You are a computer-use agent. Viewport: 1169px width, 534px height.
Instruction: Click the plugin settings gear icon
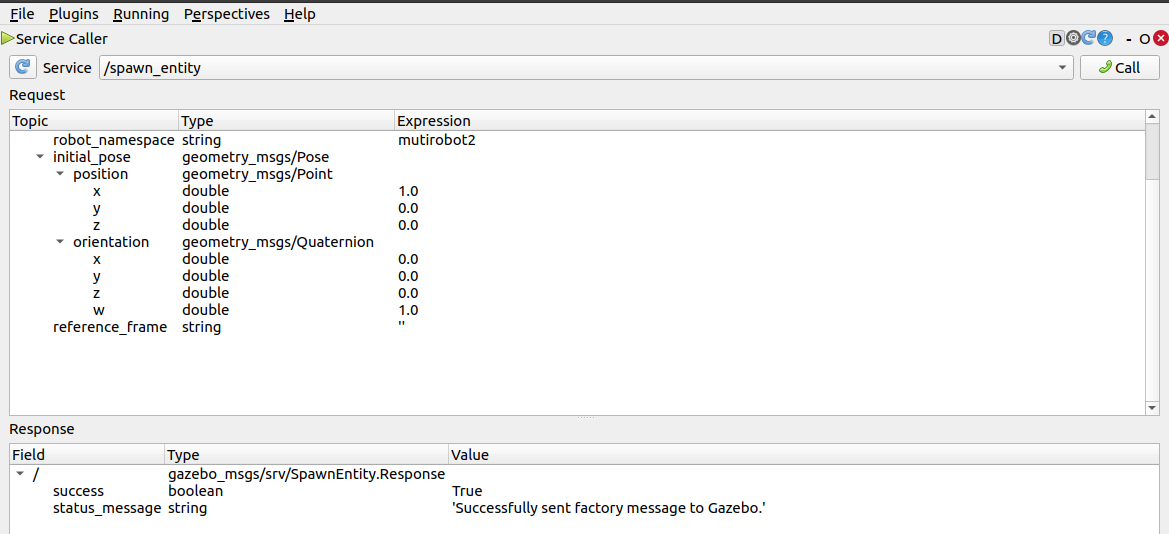coord(1073,39)
